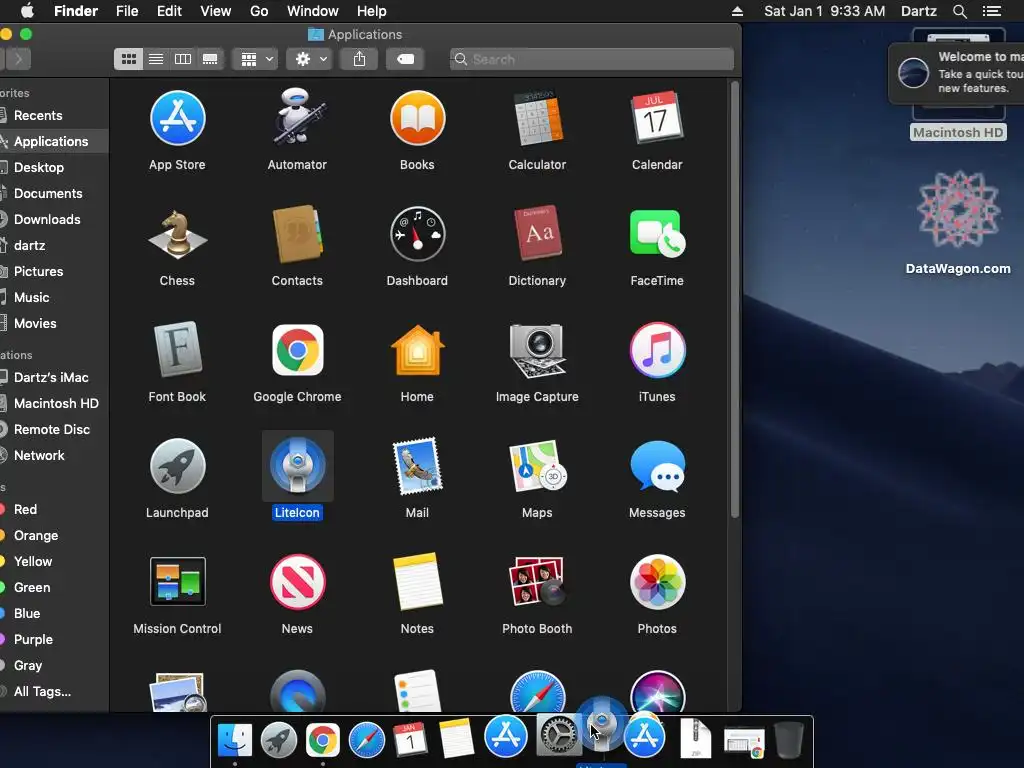The image size is (1024, 768).
Task: Open Notification Center from menu bar
Action: [x=991, y=11]
